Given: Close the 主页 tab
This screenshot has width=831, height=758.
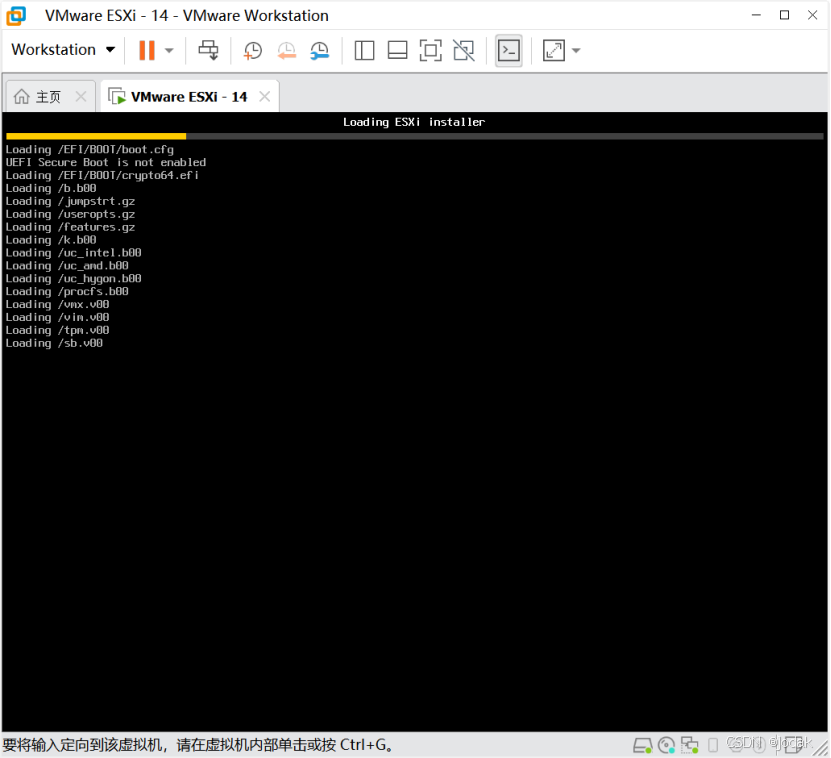Looking at the screenshot, I should click(81, 96).
